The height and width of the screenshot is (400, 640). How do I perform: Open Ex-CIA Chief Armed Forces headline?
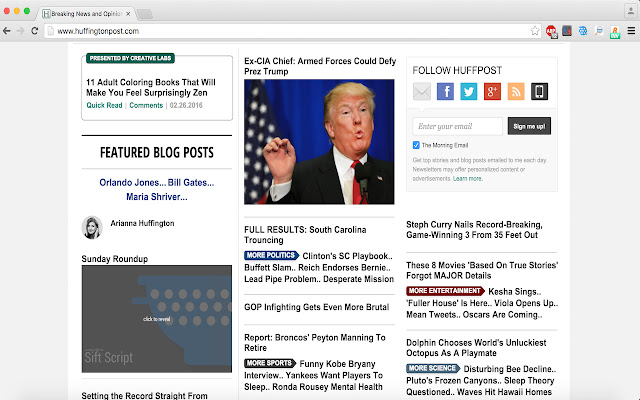[x=320, y=66]
